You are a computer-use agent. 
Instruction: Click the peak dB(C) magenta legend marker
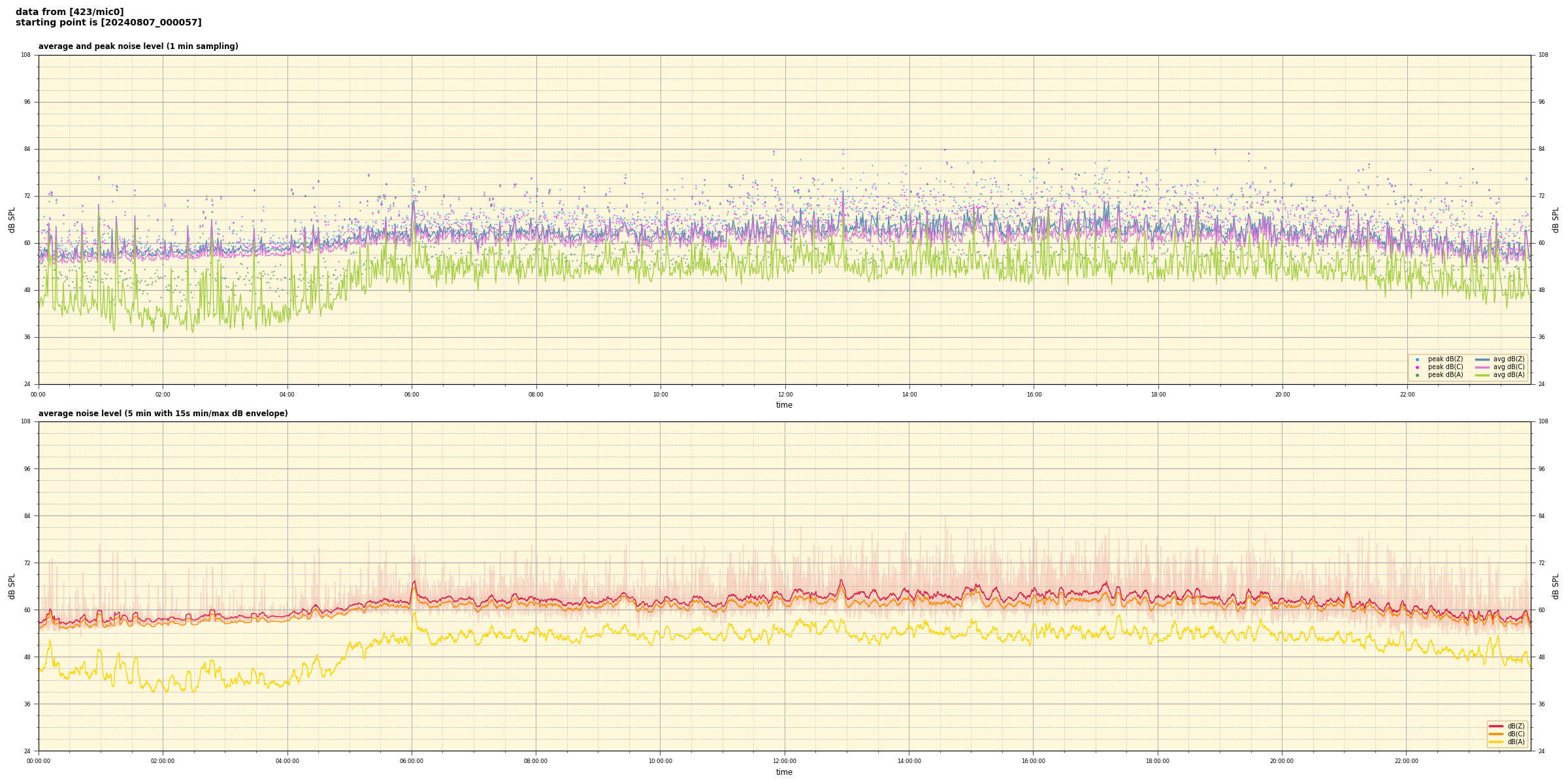(1417, 367)
